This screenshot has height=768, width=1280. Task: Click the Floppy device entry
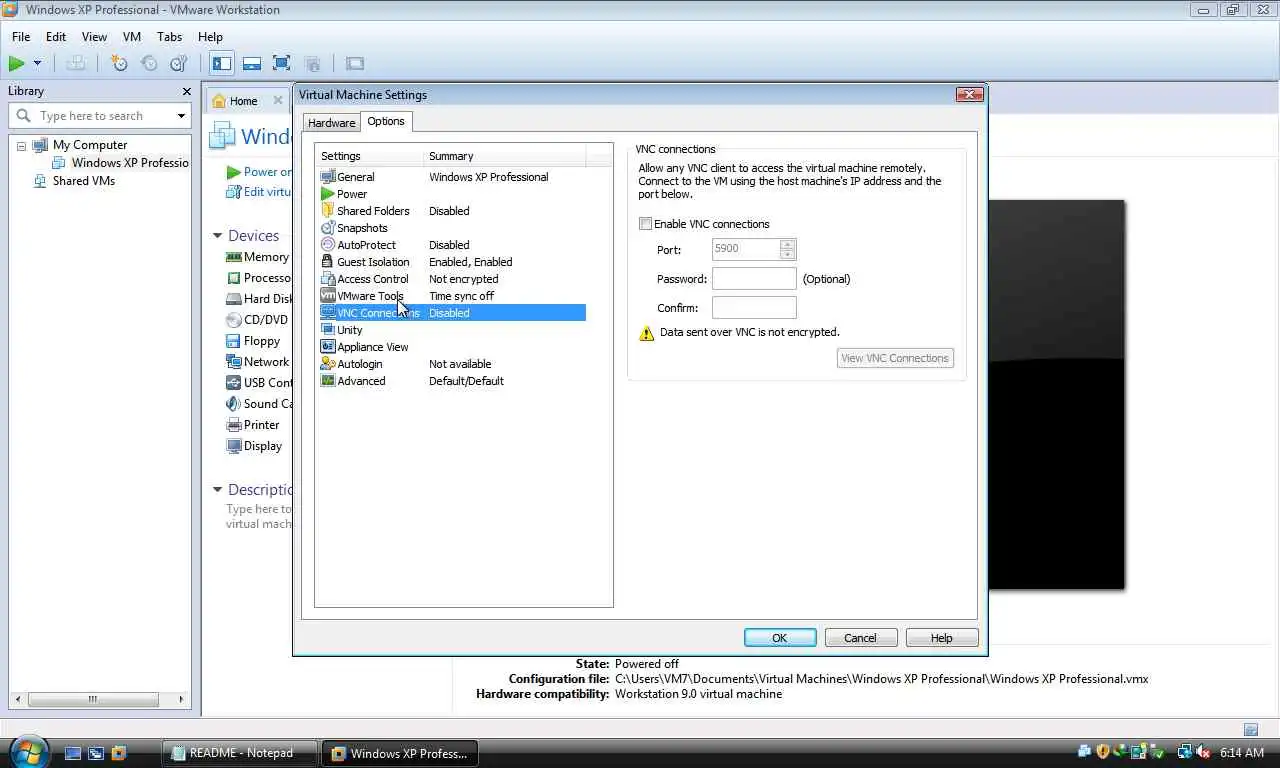coord(254,341)
